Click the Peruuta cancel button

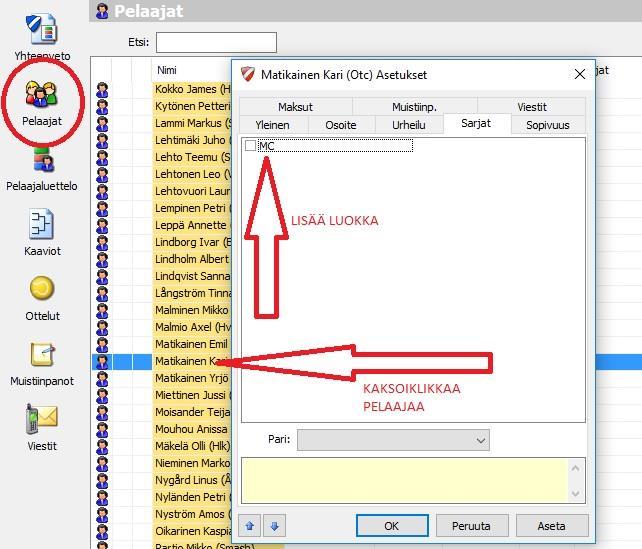coord(472,526)
